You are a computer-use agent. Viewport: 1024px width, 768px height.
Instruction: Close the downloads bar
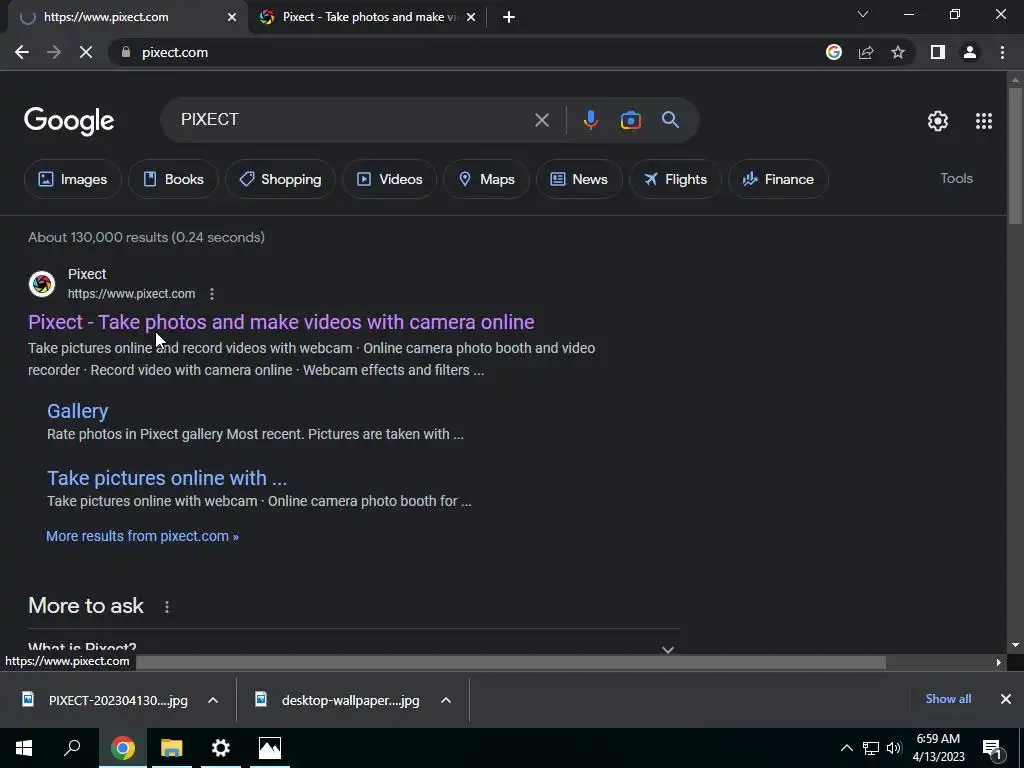tap(1006, 699)
